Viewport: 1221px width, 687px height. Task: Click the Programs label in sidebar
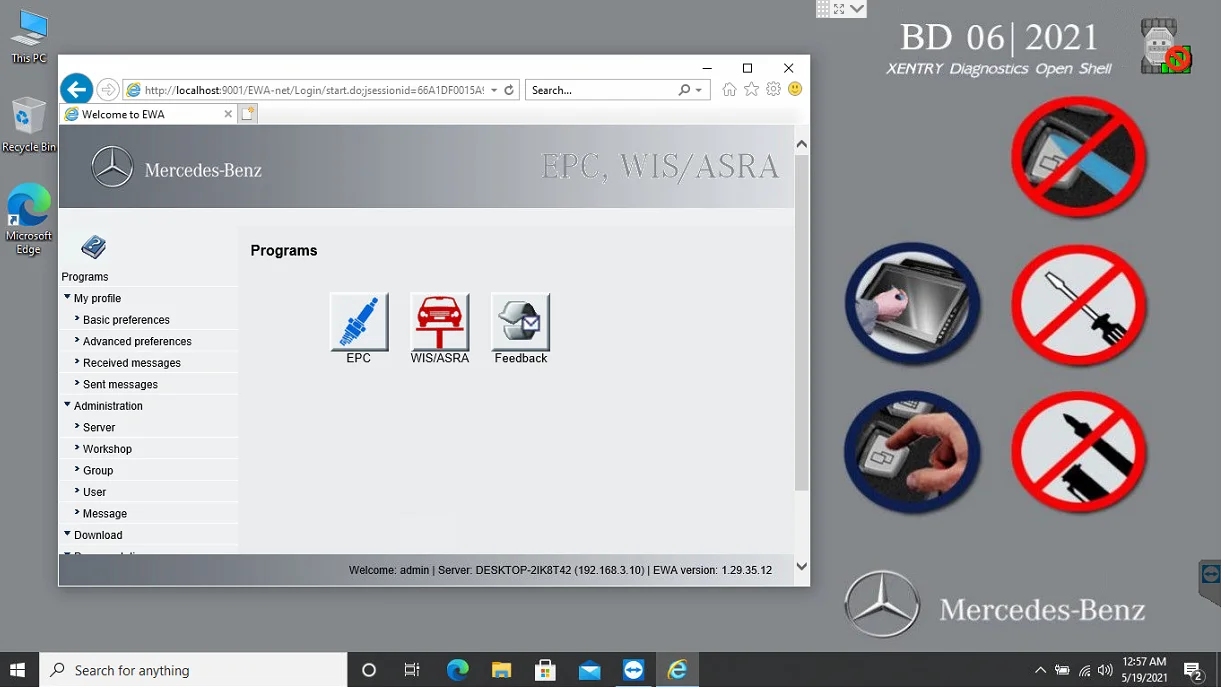(85, 277)
